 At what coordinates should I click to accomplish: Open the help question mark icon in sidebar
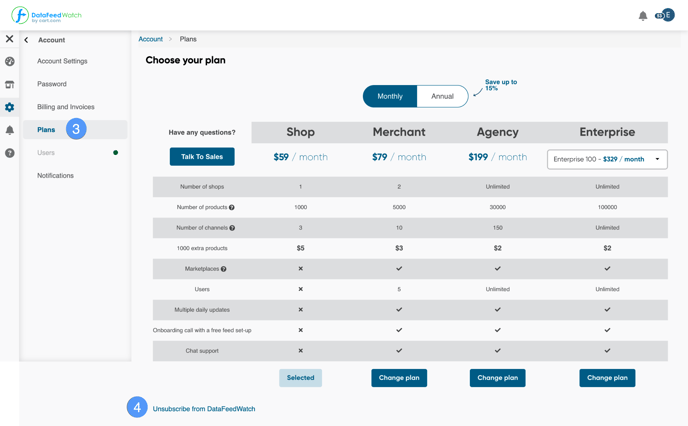click(x=10, y=153)
